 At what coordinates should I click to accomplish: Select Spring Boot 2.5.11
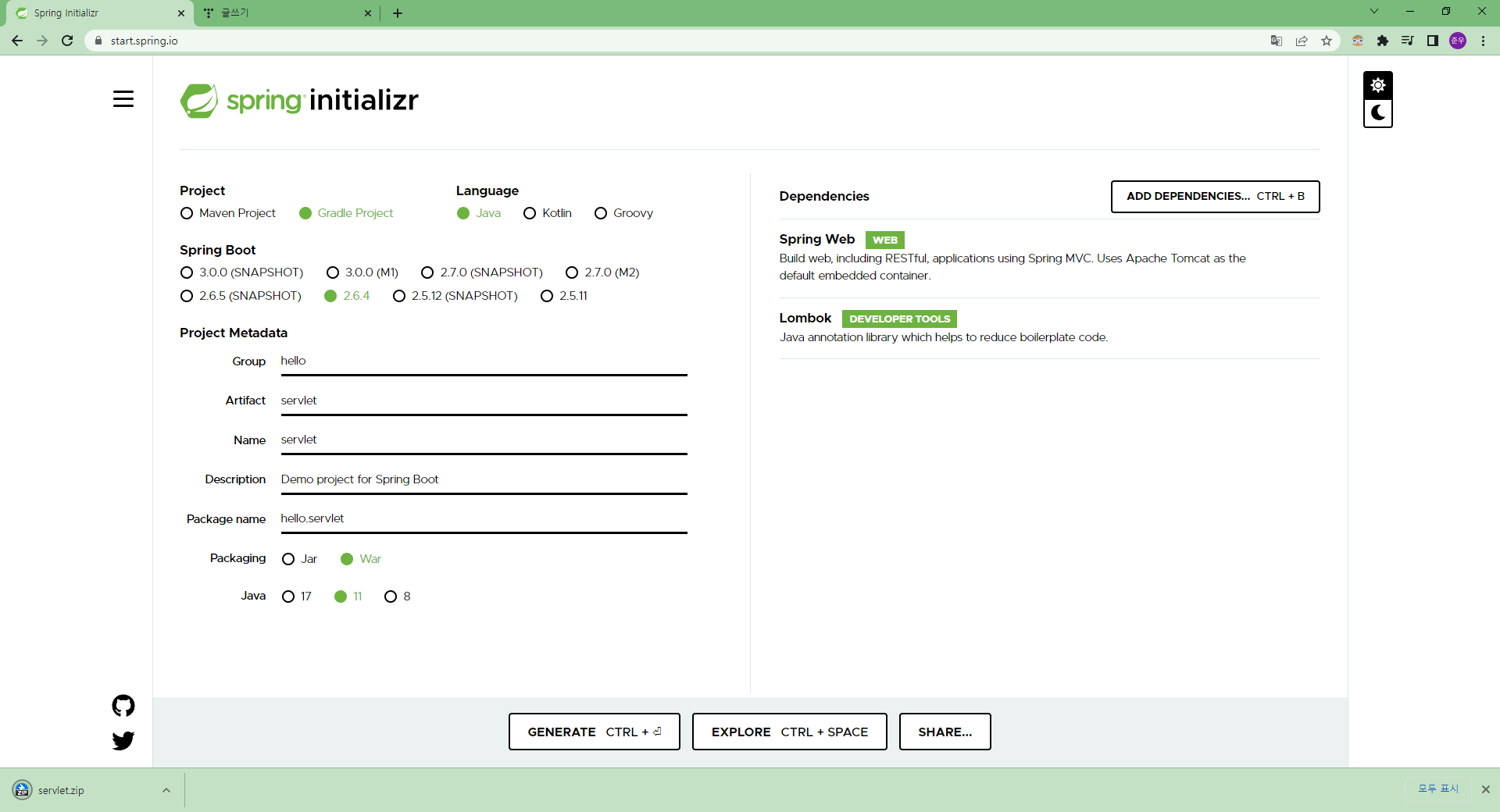pyautogui.click(x=564, y=296)
